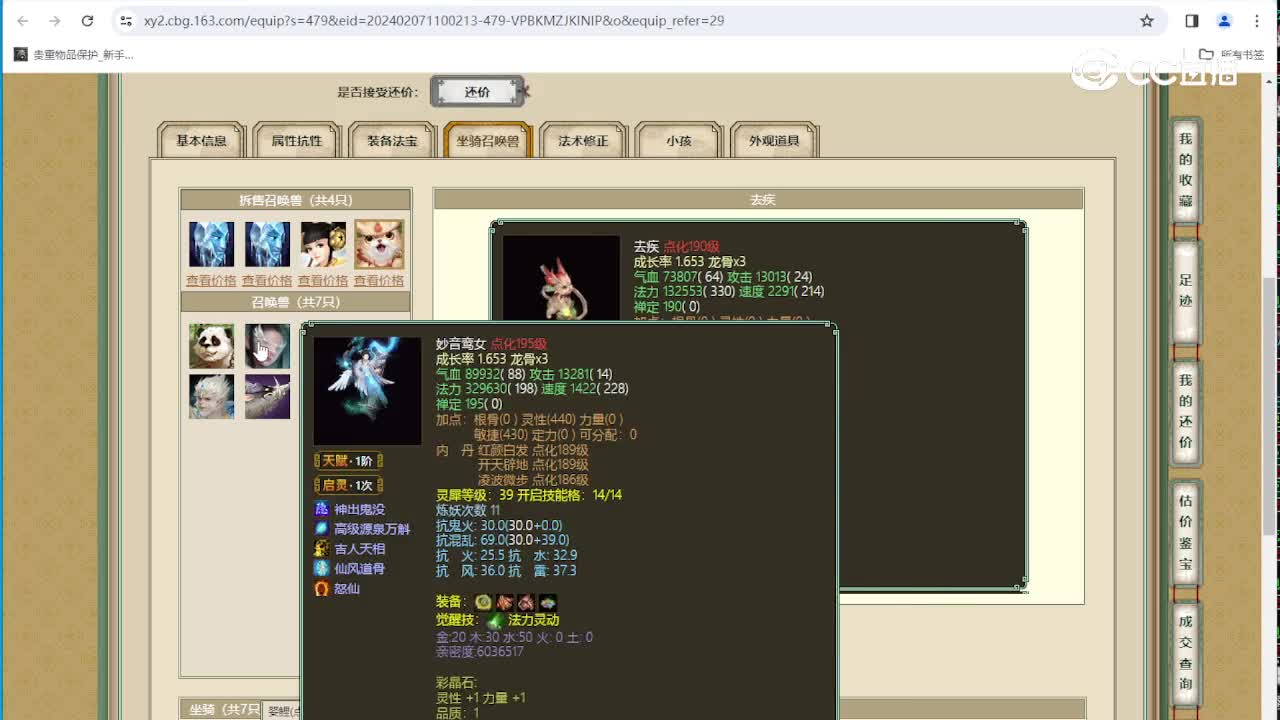Viewport: 1280px width, 720px height.
Task: View price under the girl pet portrait
Action: pyautogui.click(x=323, y=281)
